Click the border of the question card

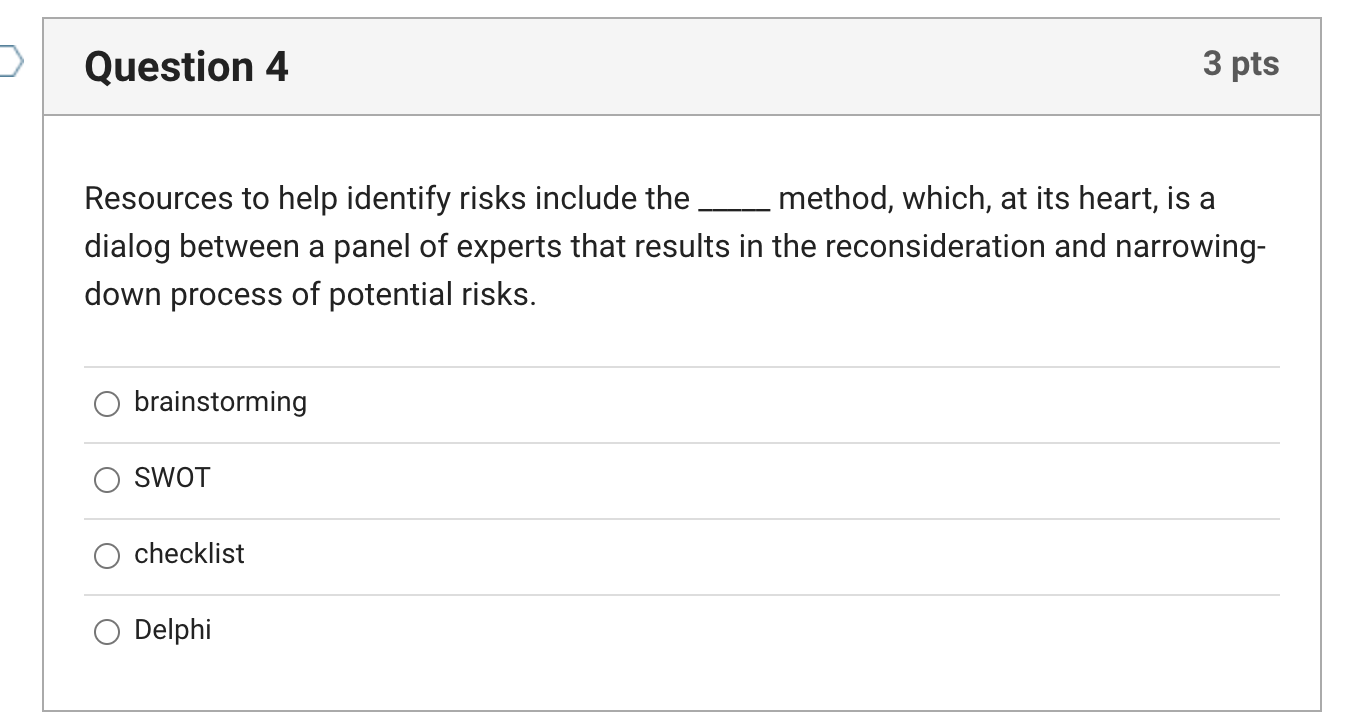point(45,400)
